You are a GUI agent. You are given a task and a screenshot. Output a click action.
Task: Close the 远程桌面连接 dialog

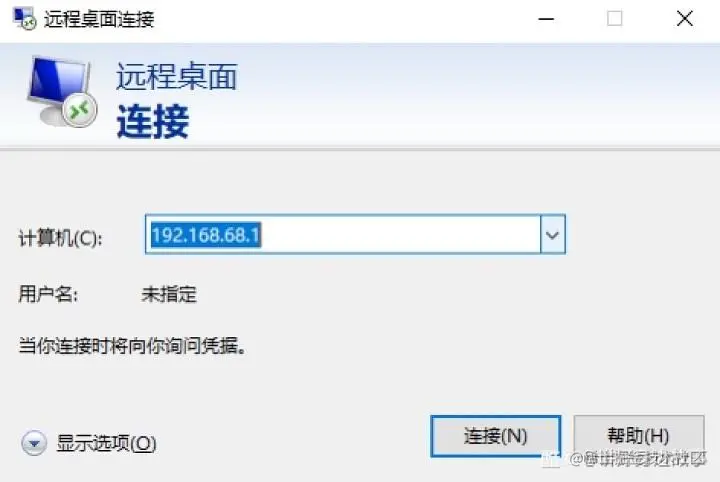[x=685, y=19]
